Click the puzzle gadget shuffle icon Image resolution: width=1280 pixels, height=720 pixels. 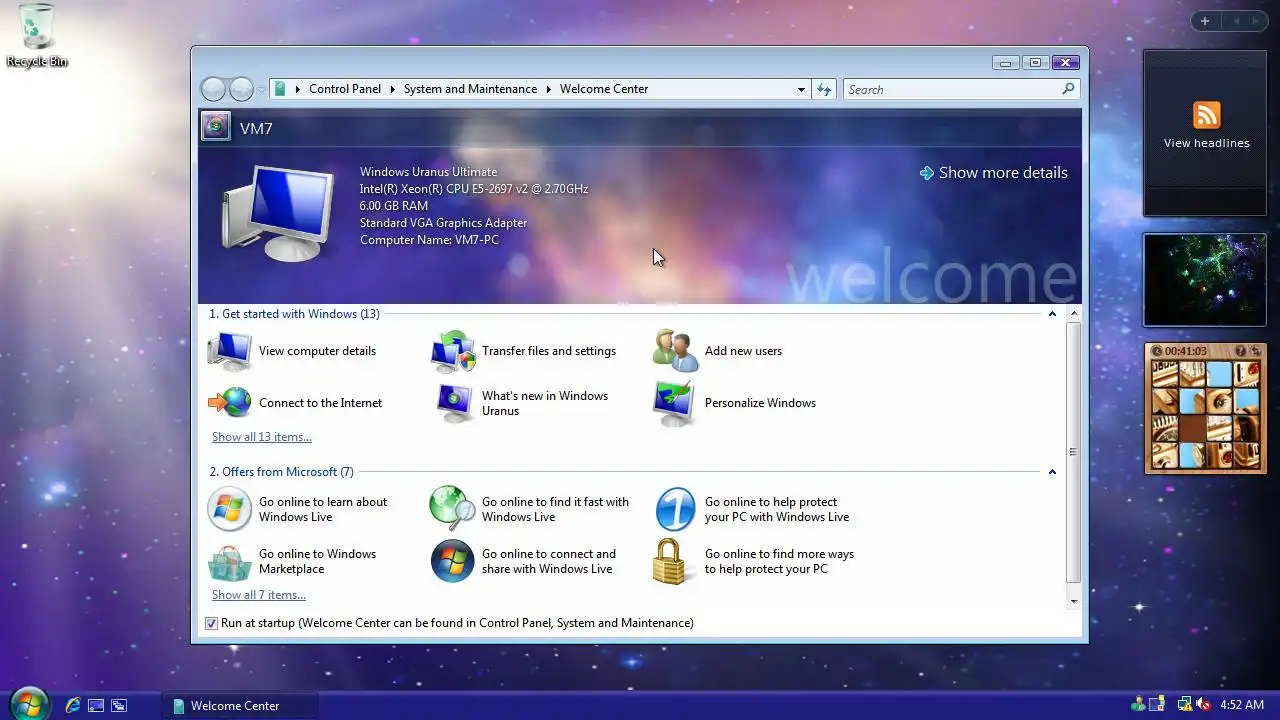click(1256, 351)
